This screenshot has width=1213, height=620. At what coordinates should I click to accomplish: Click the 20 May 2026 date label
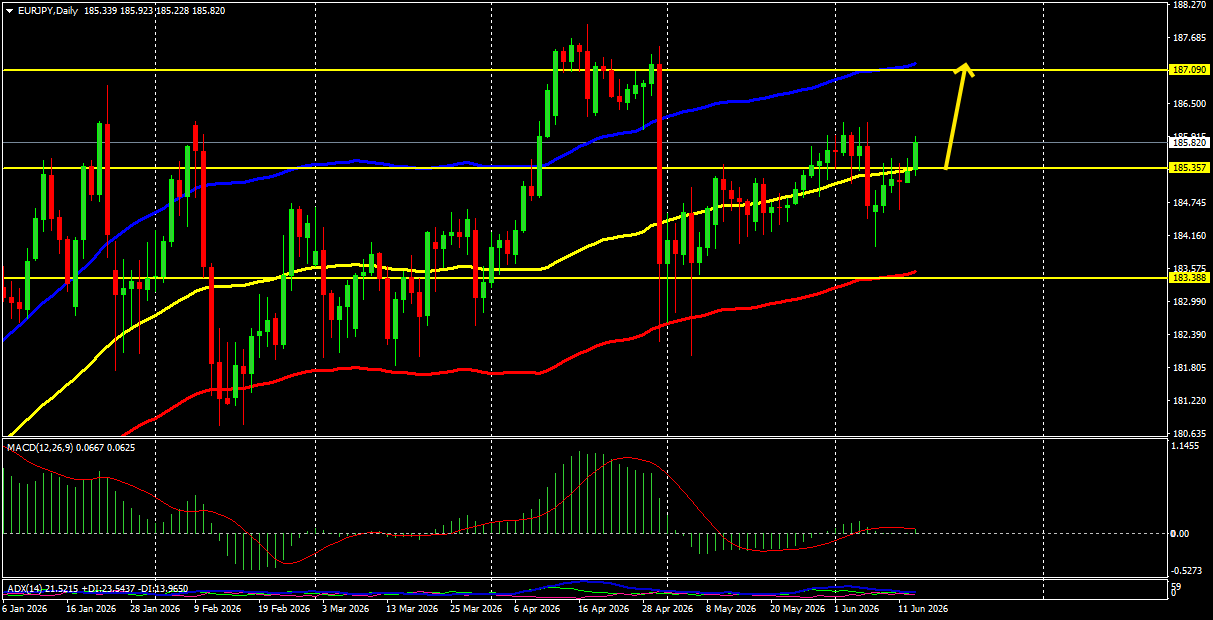(x=796, y=608)
